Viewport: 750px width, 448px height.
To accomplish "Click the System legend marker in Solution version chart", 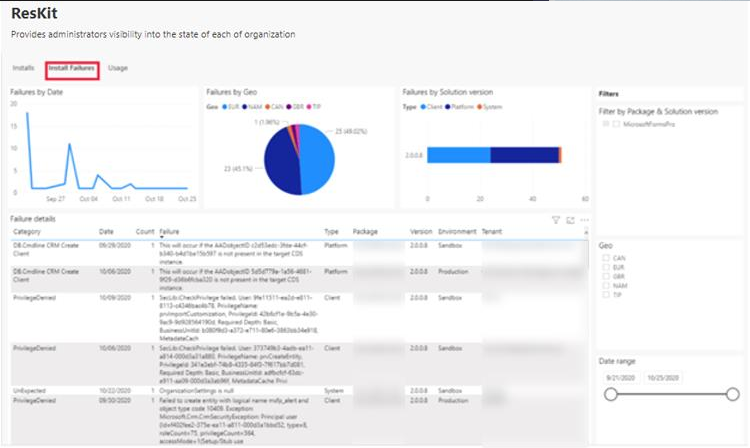I will click(479, 104).
